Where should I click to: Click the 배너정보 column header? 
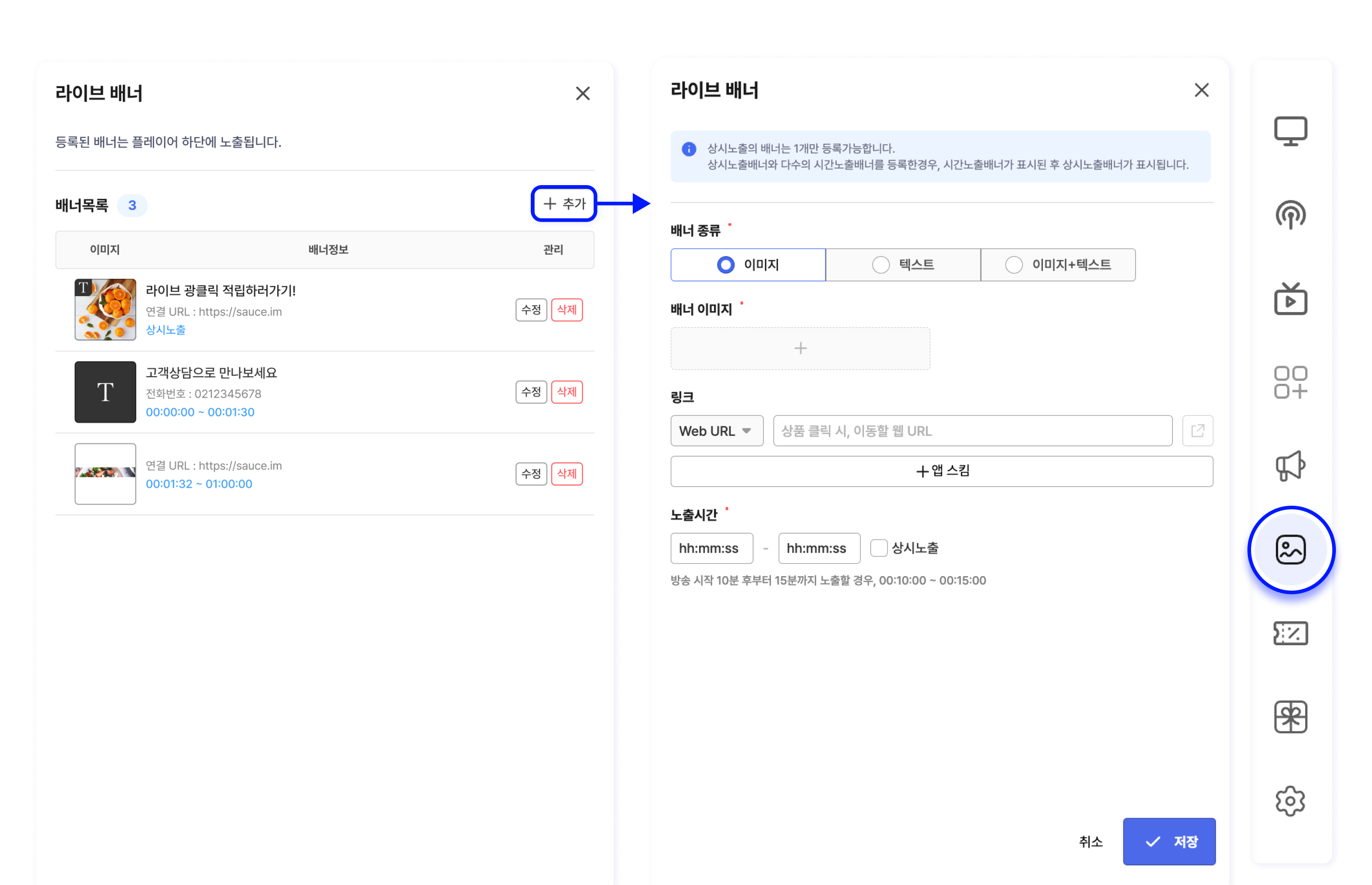(328, 249)
